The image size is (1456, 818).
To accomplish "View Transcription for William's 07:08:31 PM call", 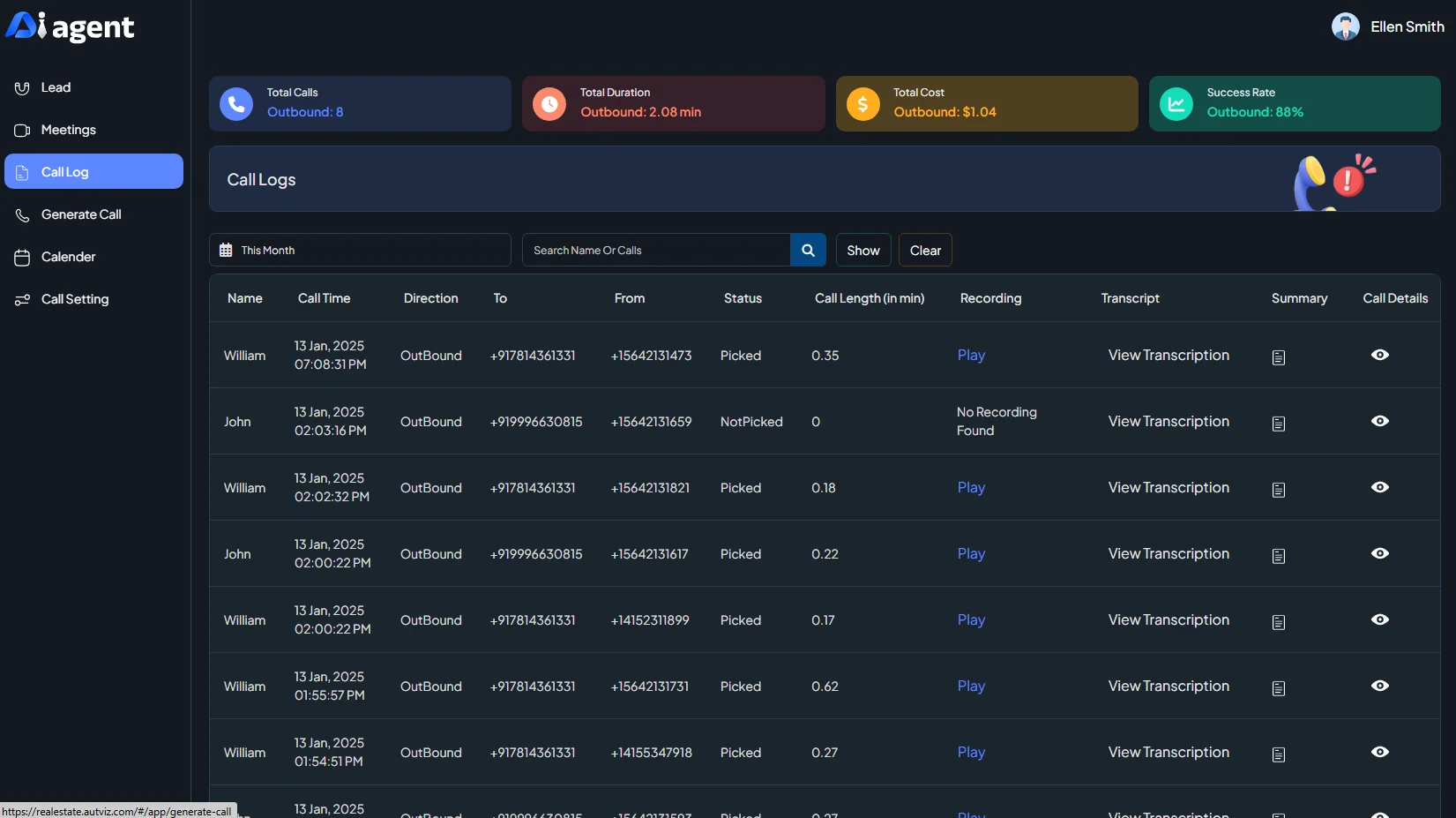I will [1169, 355].
